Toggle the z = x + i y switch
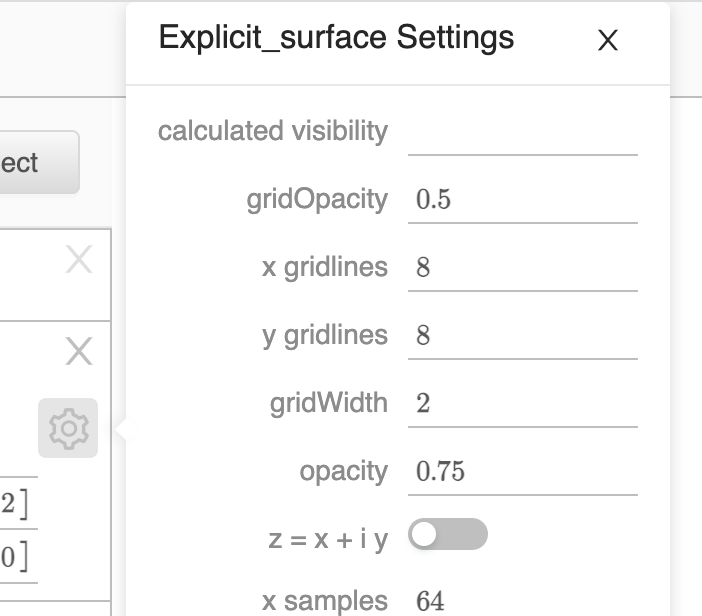The image size is (702, 616). pos(448,535)
